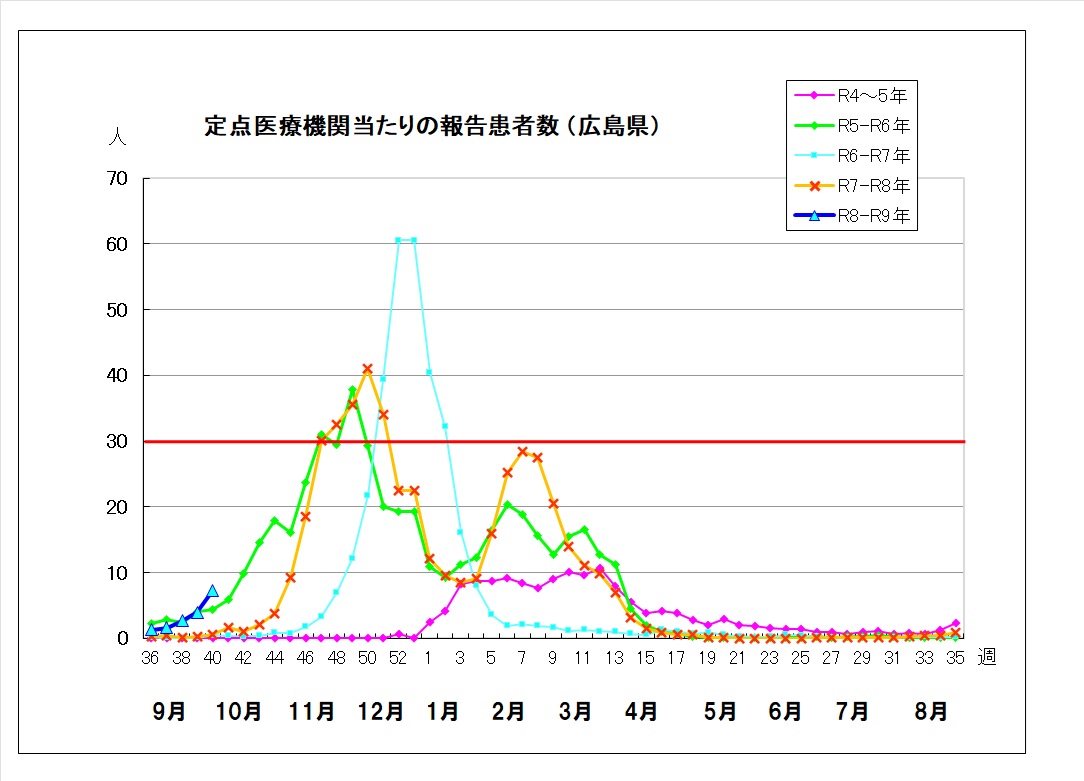The width and height of the screenshot is (1084, 781).
Task: Click the last blue triangle point at week 40
Action: click(x=213, y=591)
